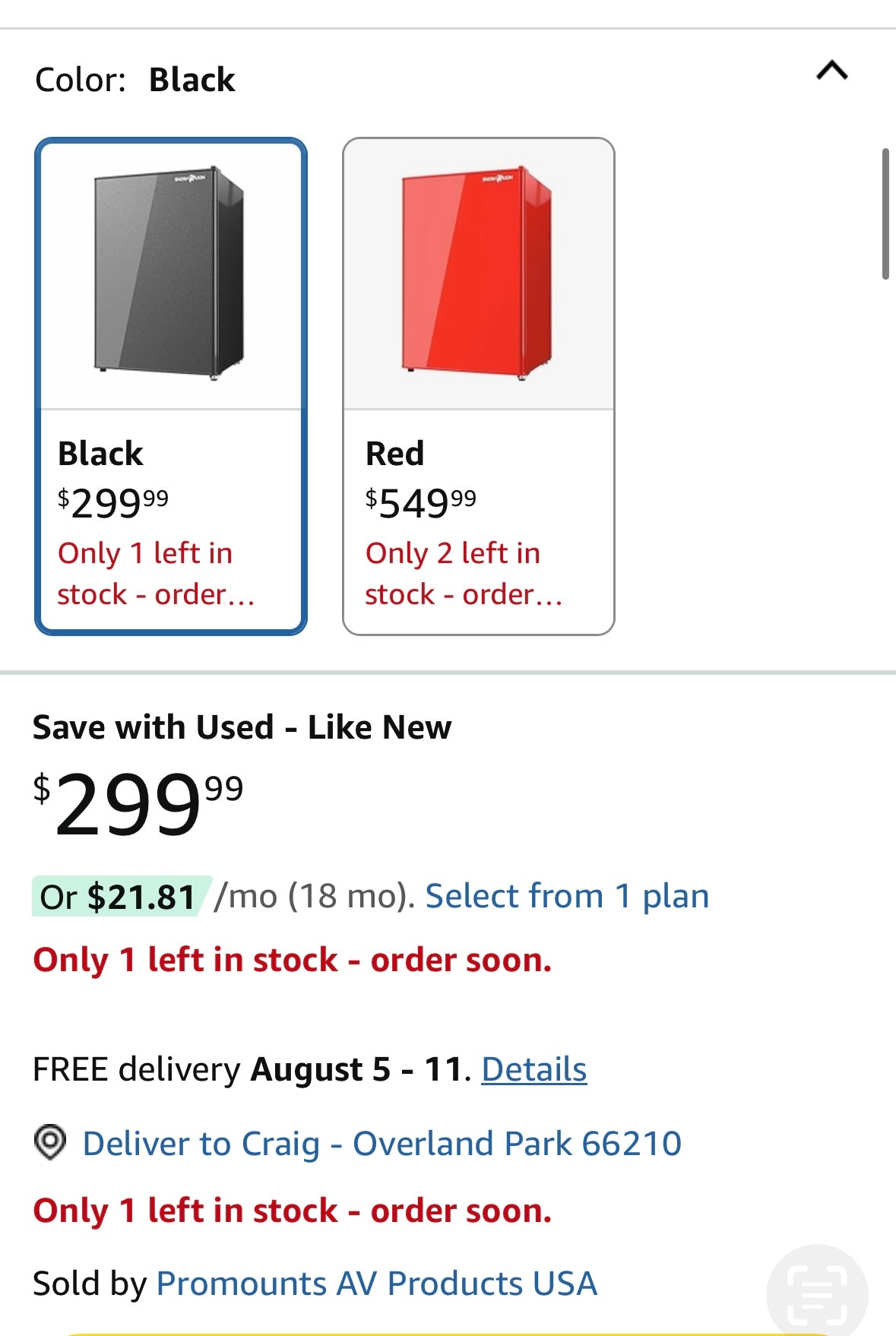Click the red refrigerator thumbnail image
Image resolution: width=896 pixels, height=1336 pixels.
[477, 274]
